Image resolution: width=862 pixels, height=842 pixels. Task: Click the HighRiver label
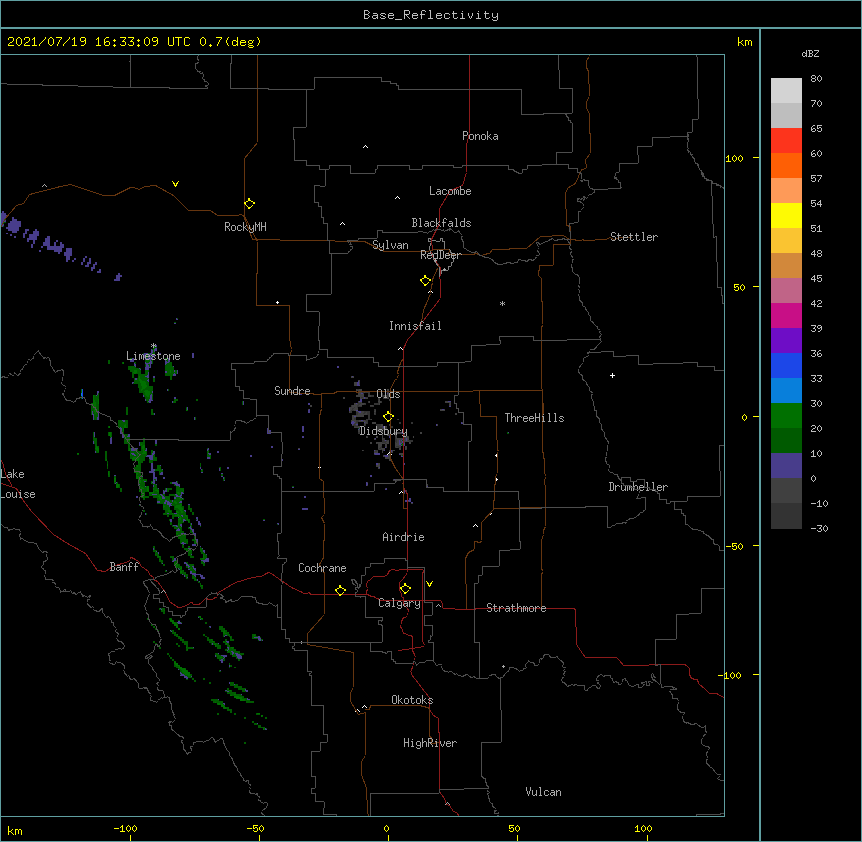pyautogui.click(x=430, y=743)
